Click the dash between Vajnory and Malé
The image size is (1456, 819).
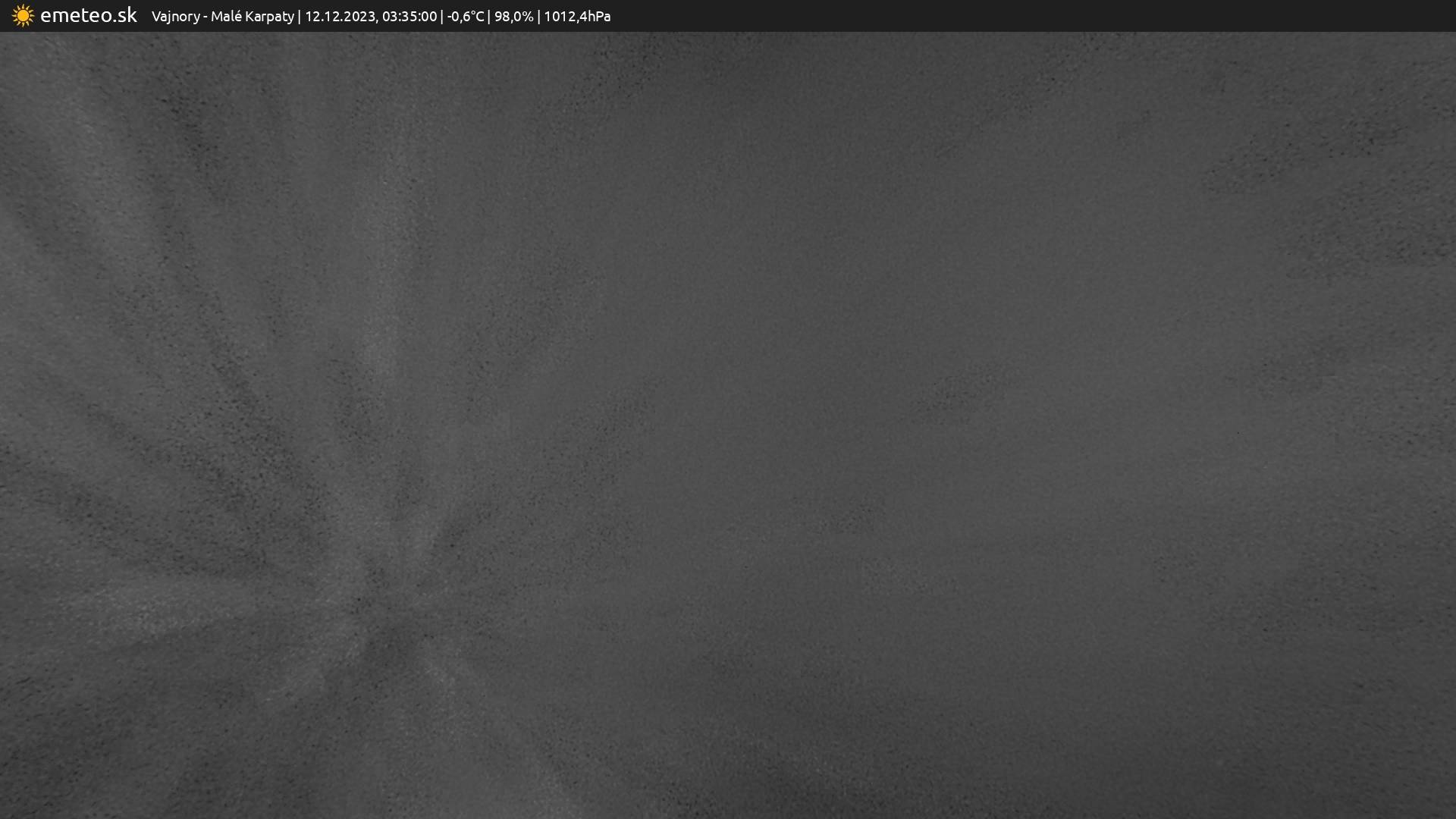(206, 16)
